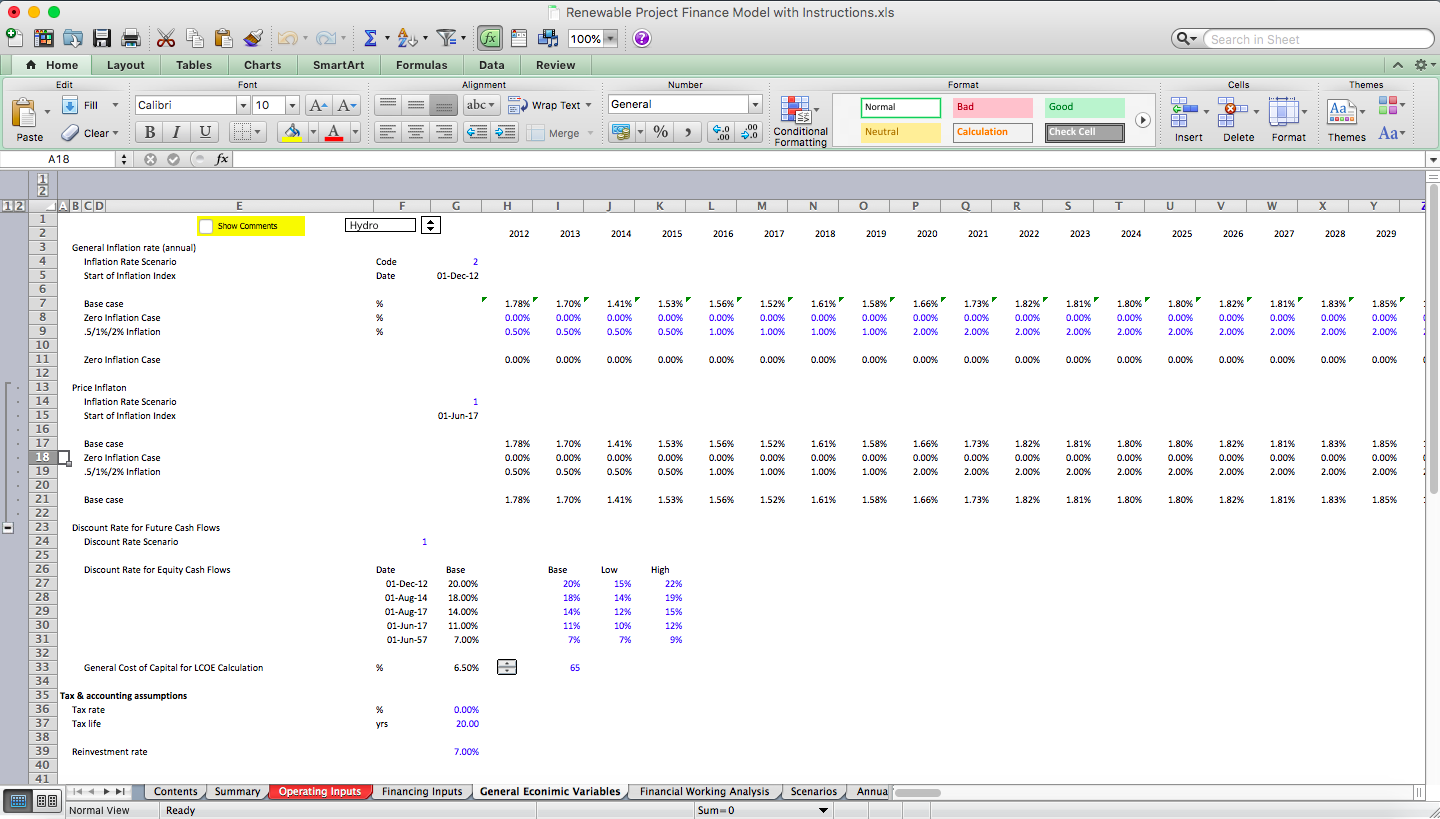
Task: Open the Financing Inputs sheet tab
Action: click(422, 791)
